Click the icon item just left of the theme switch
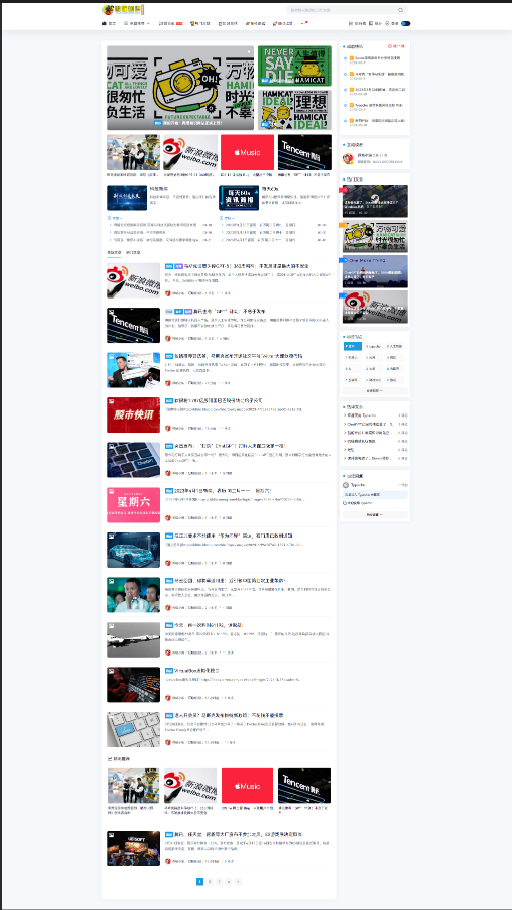 (391, 23)
